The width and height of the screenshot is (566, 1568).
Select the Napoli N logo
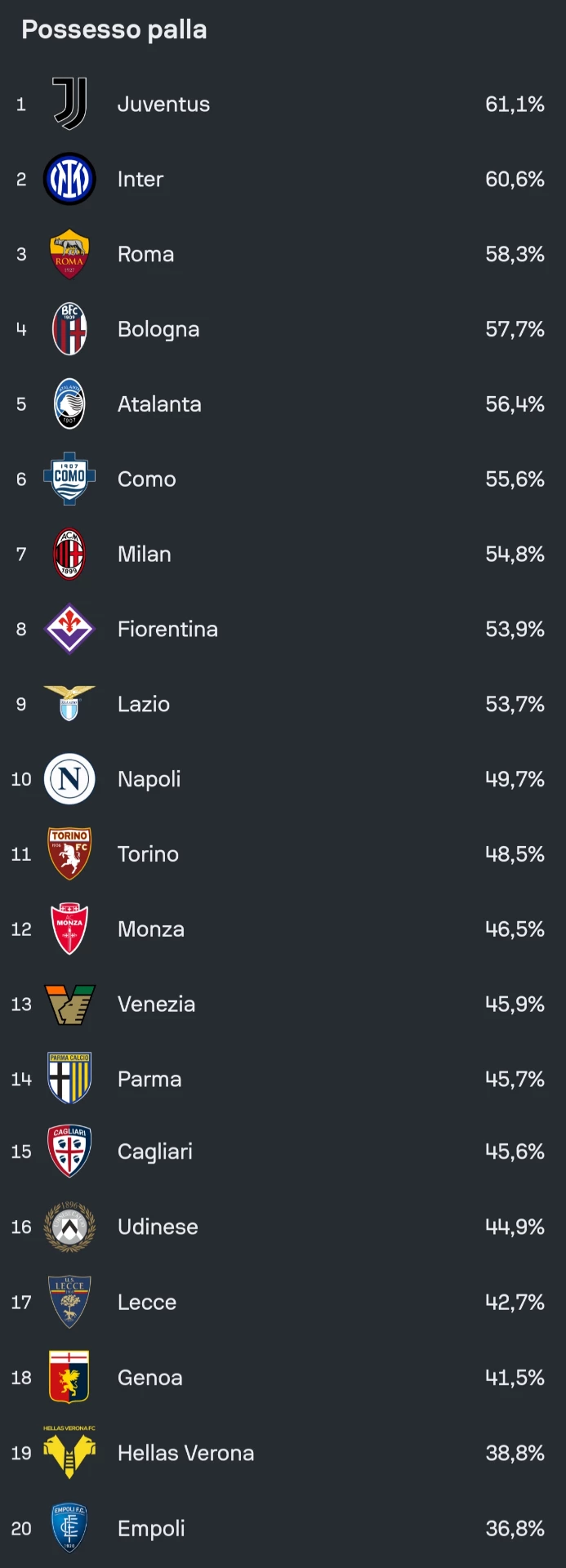[69, 779]
